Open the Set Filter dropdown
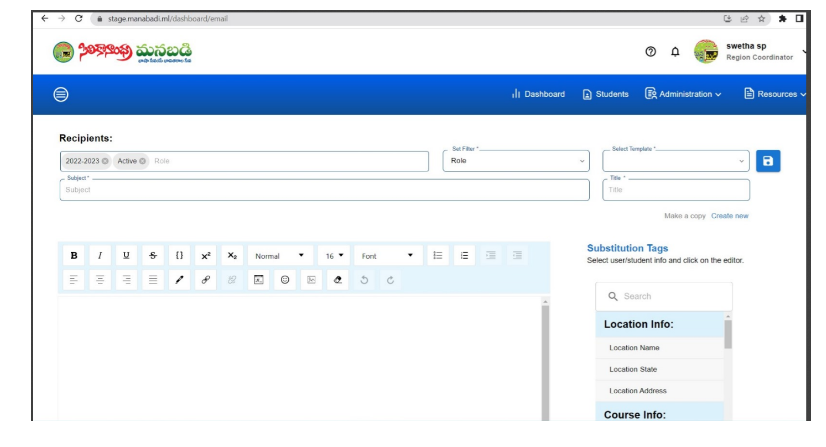Image resolution: width=826 pixels, height=447 pixels. point(515,162)
